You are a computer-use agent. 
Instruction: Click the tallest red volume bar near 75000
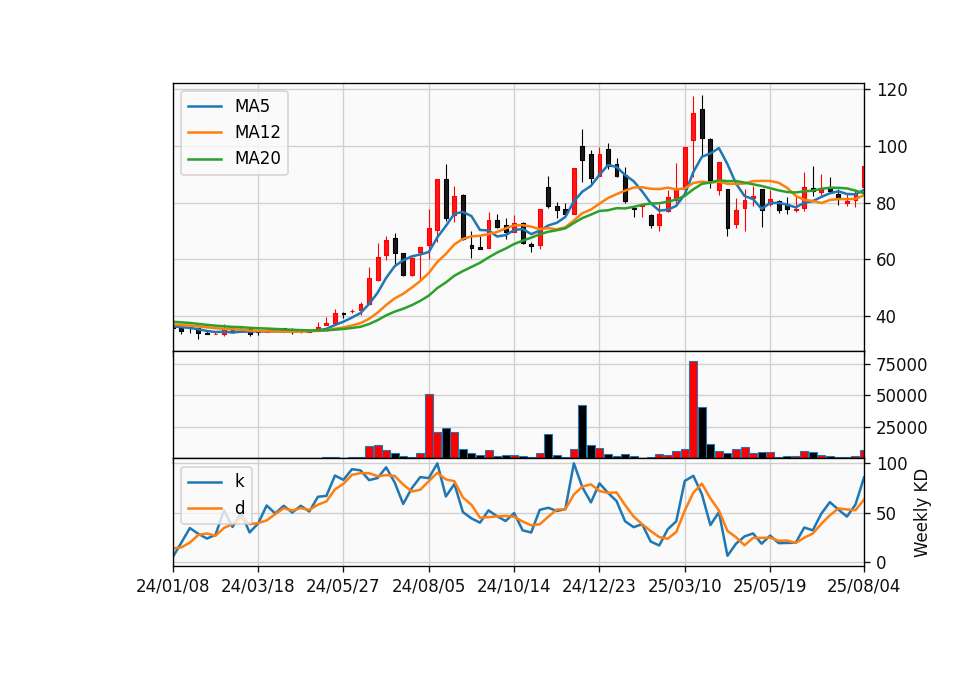click(x=694, y=410)
